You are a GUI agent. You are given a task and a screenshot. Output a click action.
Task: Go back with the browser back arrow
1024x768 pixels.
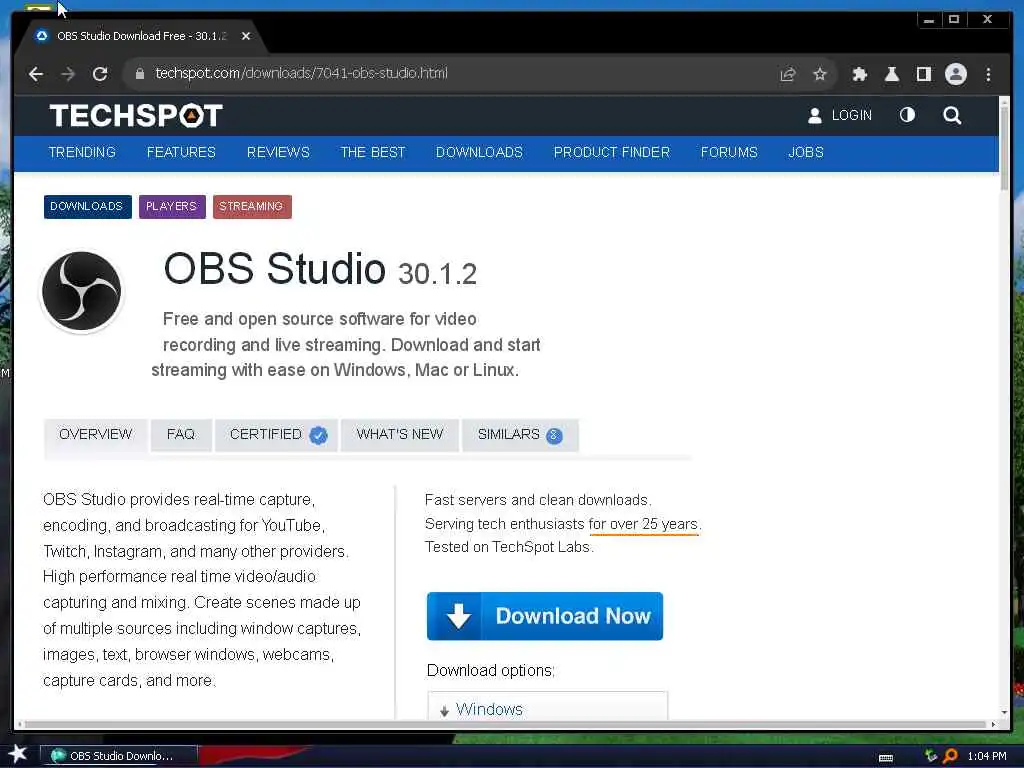pyautogui.click(x=36, y=74)
